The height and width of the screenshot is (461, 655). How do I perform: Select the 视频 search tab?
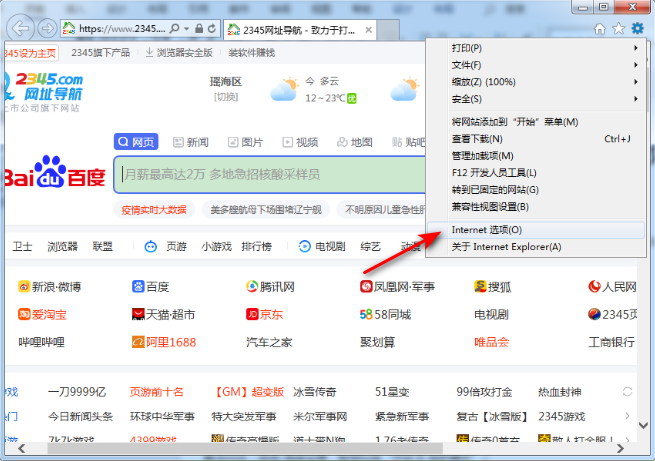300,142
